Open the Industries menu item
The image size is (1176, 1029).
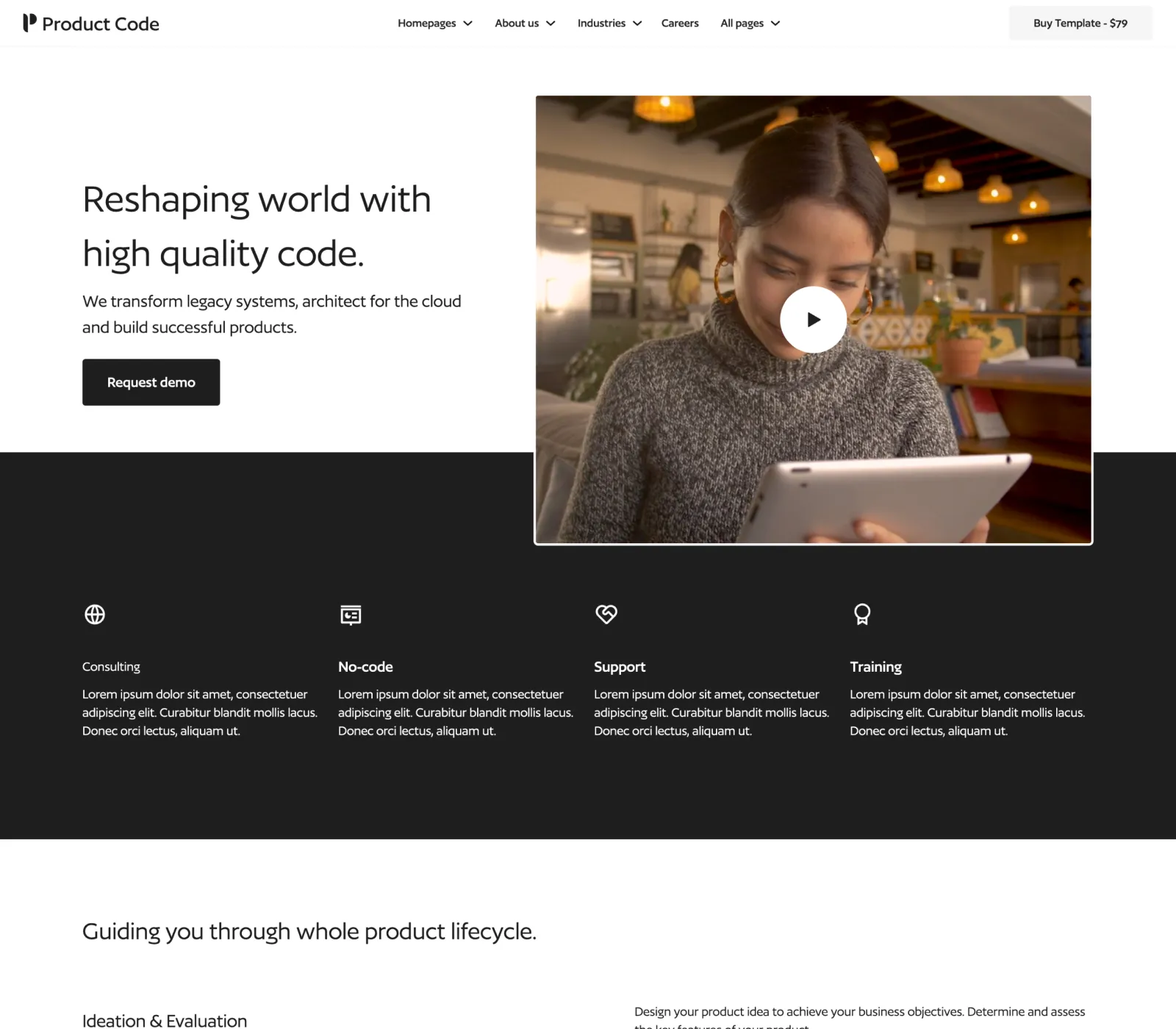(x=601, y=24)
